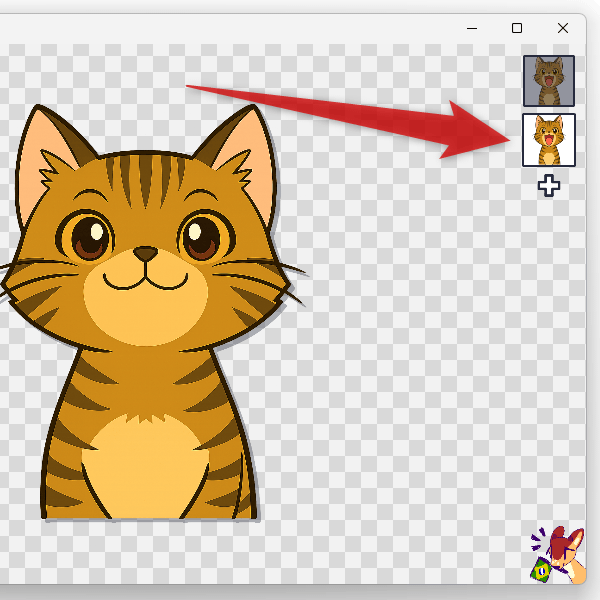Screen dimensions: 600x600
Task: Close the avatar application window
Action: 563,28
